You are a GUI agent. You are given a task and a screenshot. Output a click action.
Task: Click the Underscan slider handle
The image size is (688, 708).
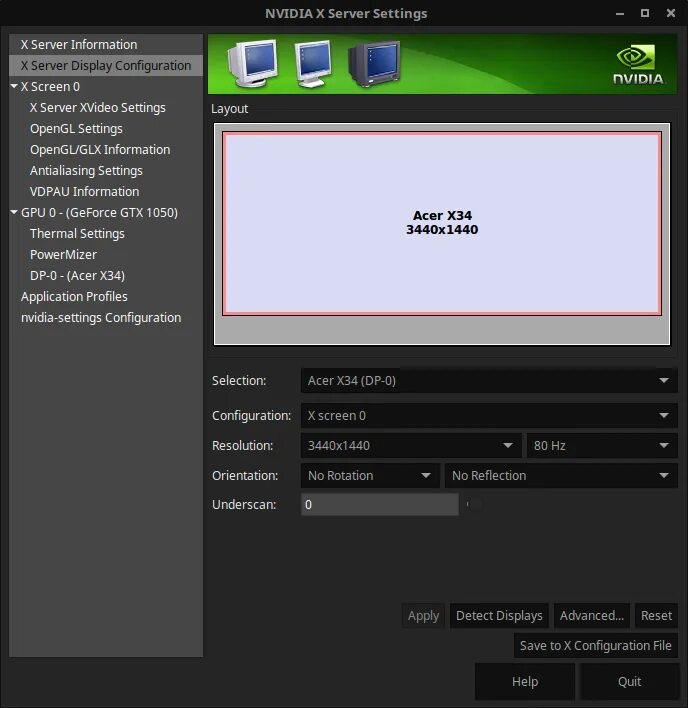tap(474, 504)
